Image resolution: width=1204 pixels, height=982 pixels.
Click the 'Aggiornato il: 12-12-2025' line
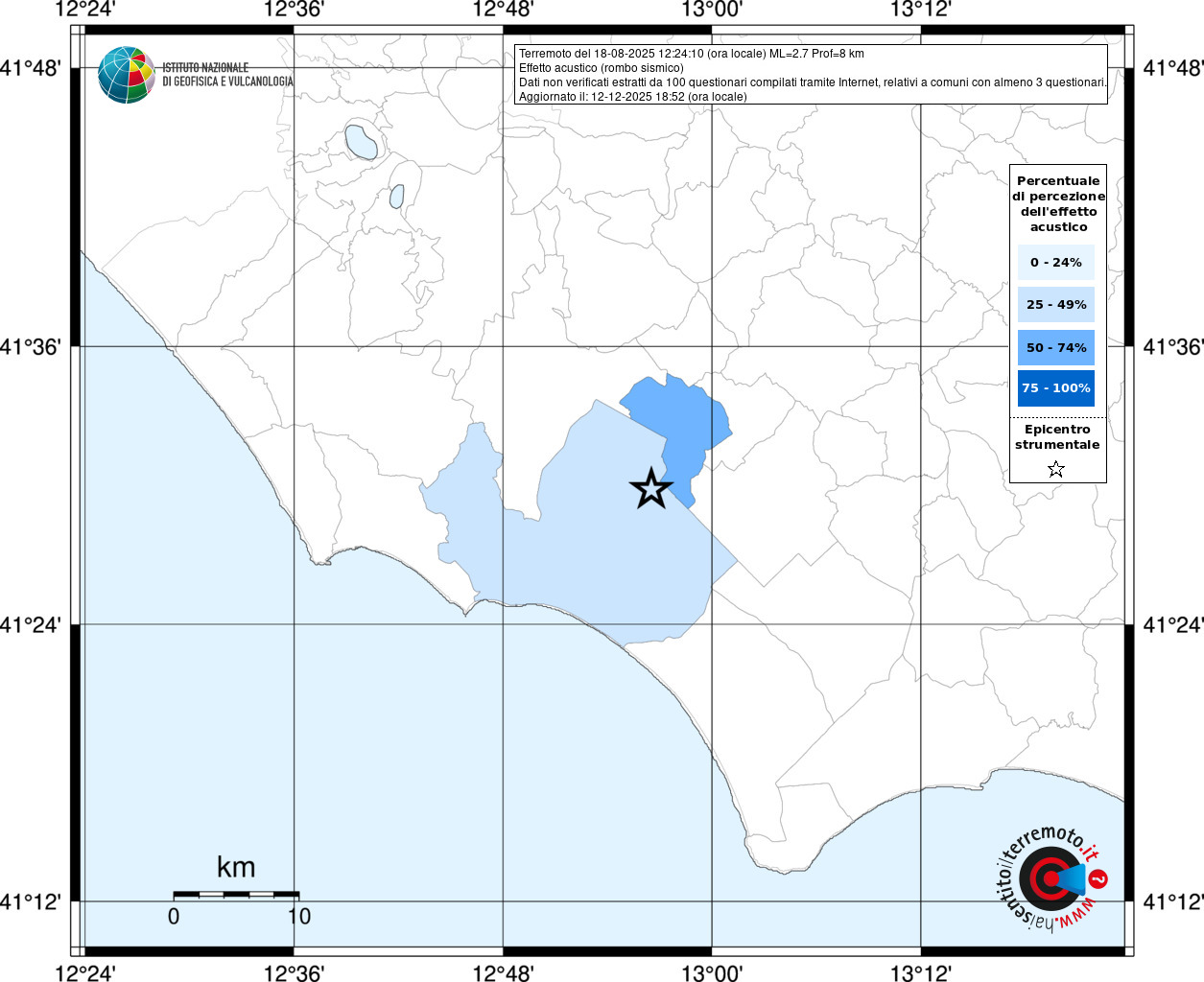(633, 97)
